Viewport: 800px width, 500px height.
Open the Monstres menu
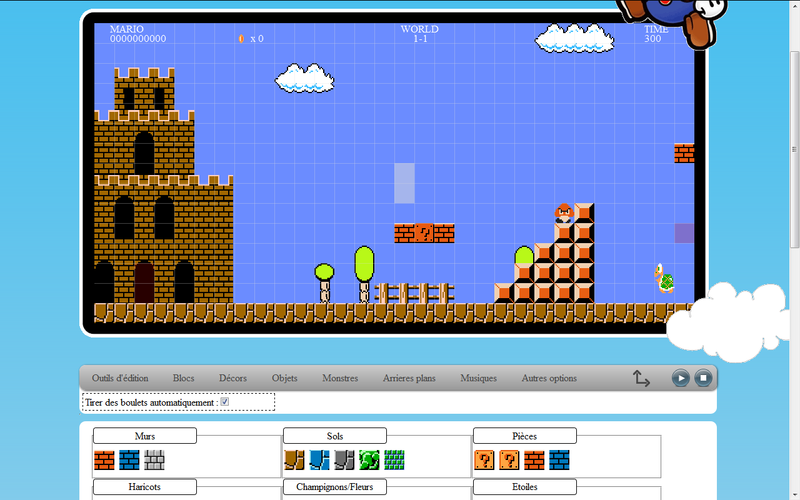pos(340,378)
